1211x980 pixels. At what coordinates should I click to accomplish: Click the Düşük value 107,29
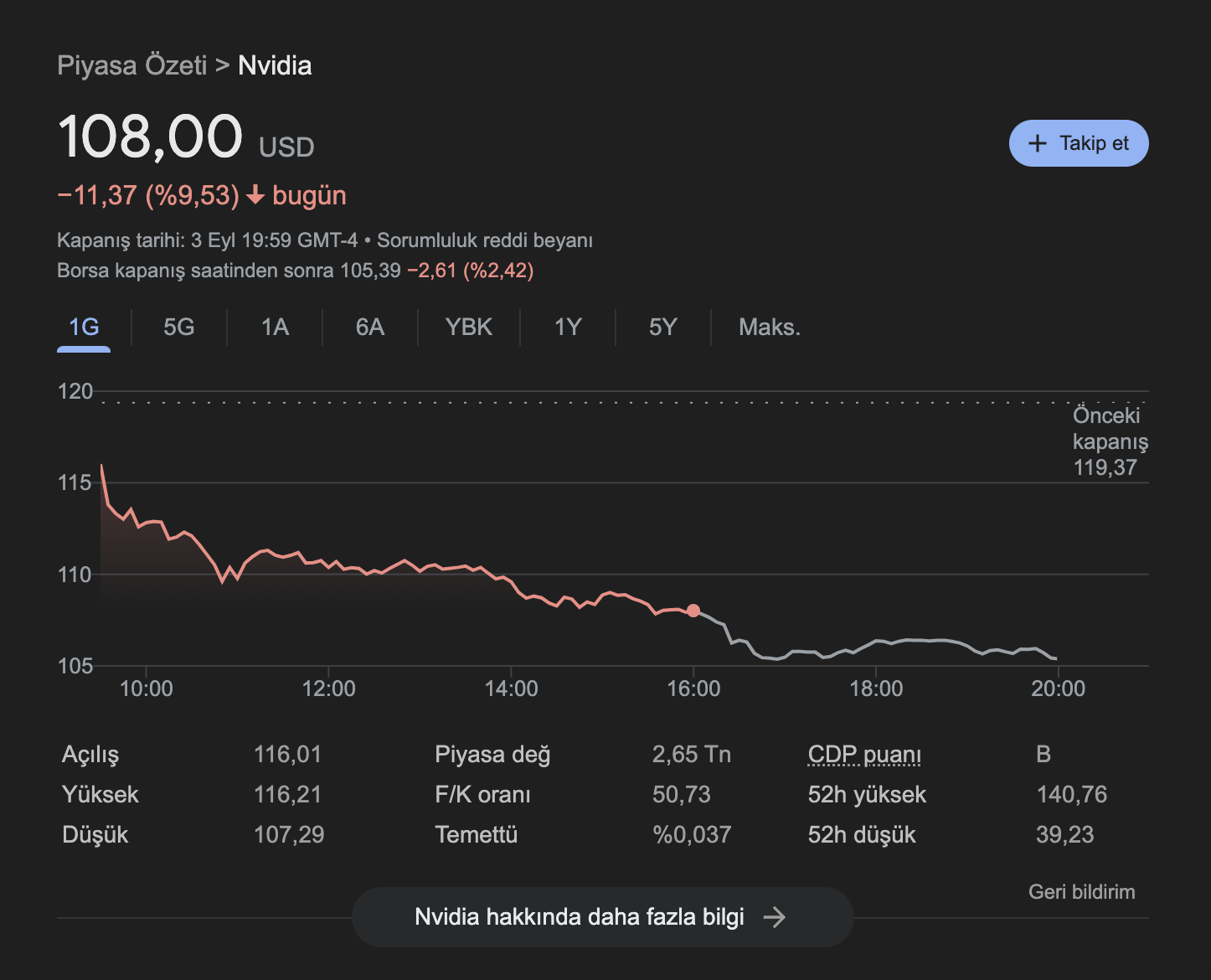tap(289, 835)
